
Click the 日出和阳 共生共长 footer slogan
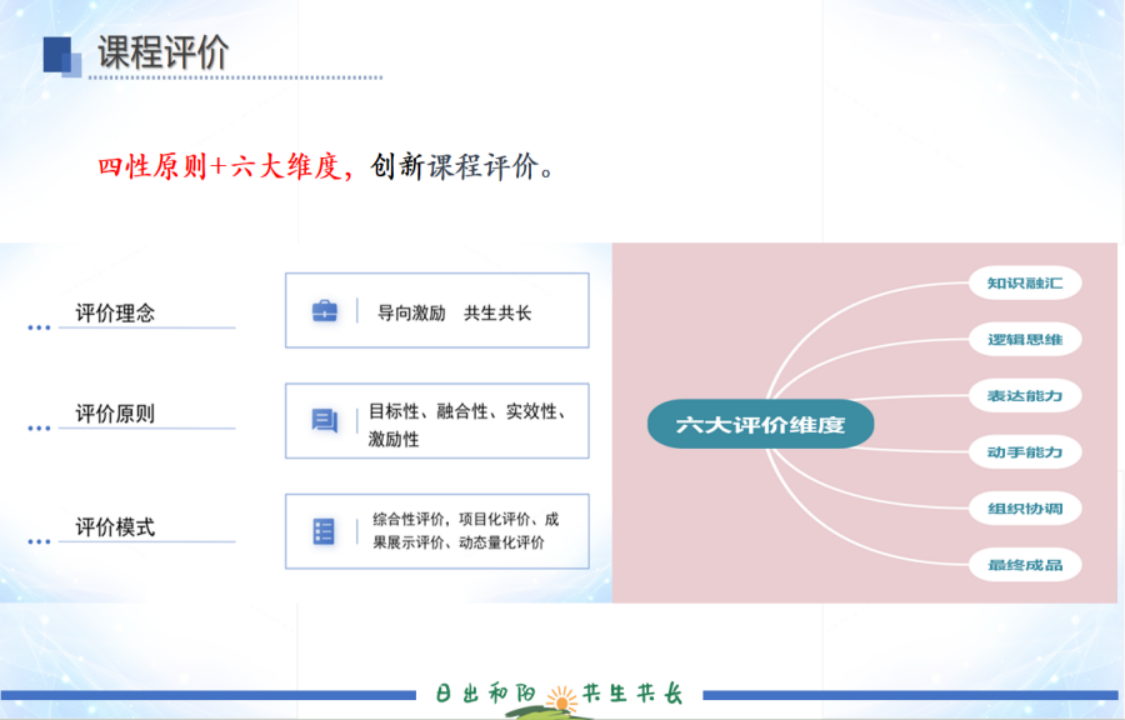pos(559,694)
